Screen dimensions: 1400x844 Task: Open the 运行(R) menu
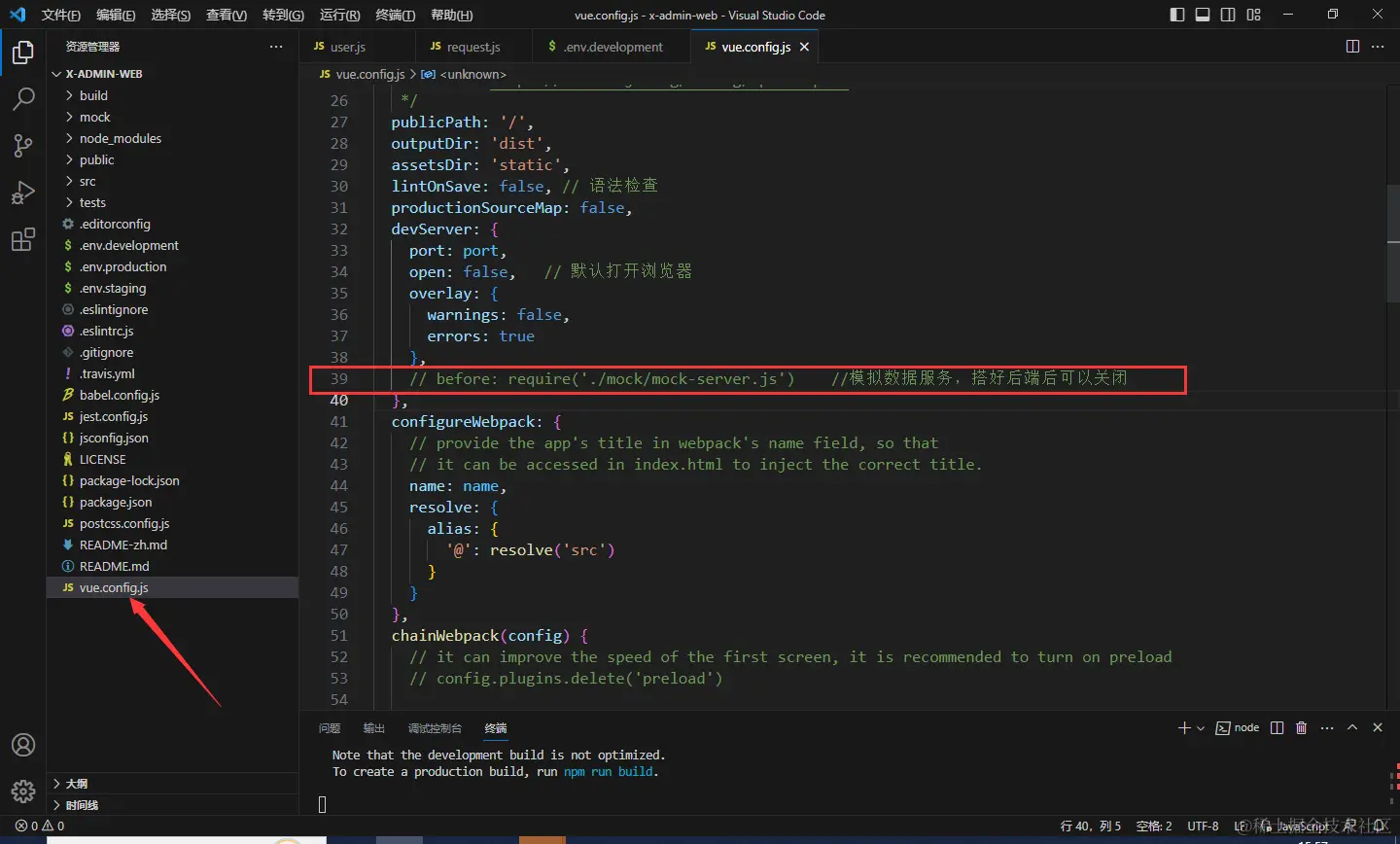point(339,15)
